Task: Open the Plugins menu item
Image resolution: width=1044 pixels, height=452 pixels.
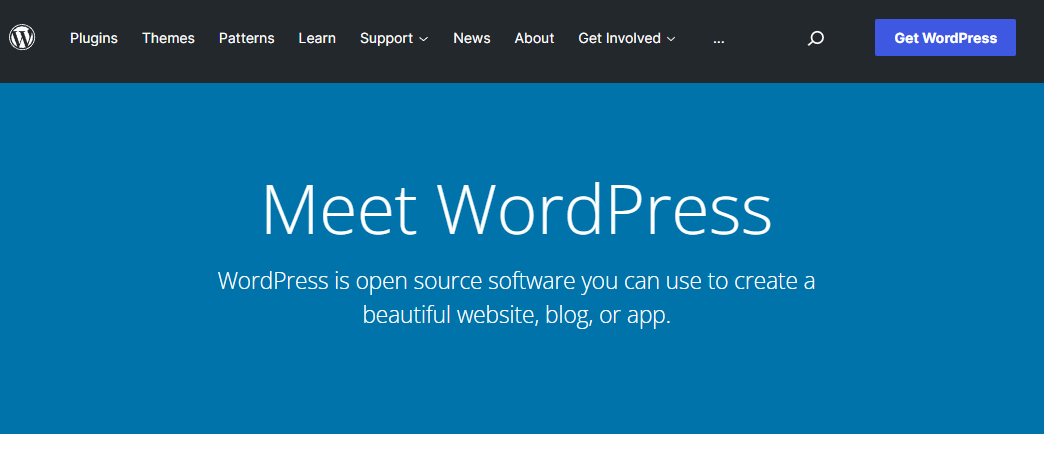Action: [x=94, y=39]
